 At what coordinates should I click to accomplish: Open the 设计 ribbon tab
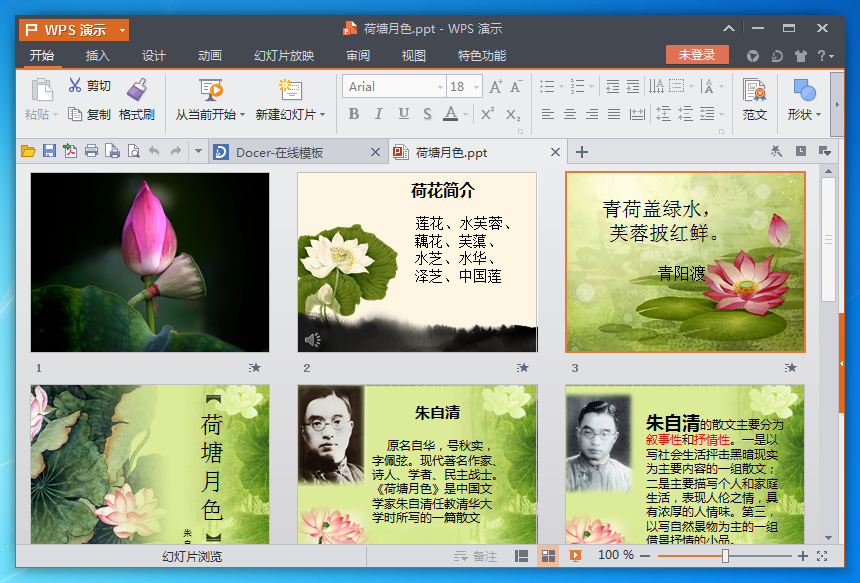click(154, 55)
